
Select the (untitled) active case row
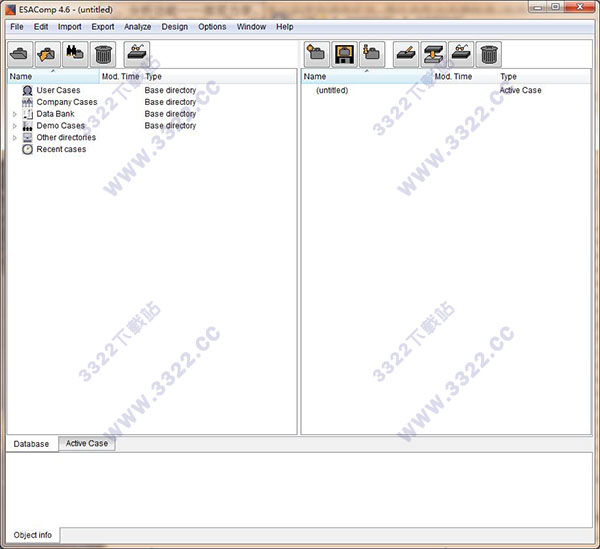pyautogui.click(x=332, y=90)
